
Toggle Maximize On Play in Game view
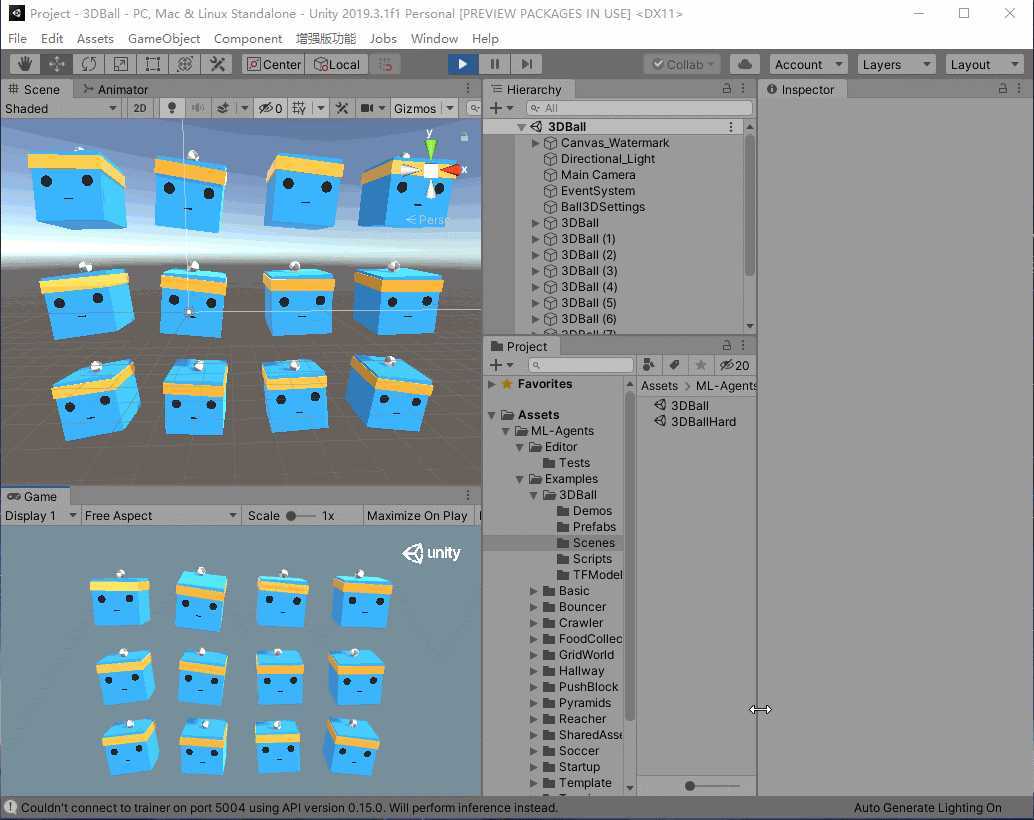pos(417,516)
